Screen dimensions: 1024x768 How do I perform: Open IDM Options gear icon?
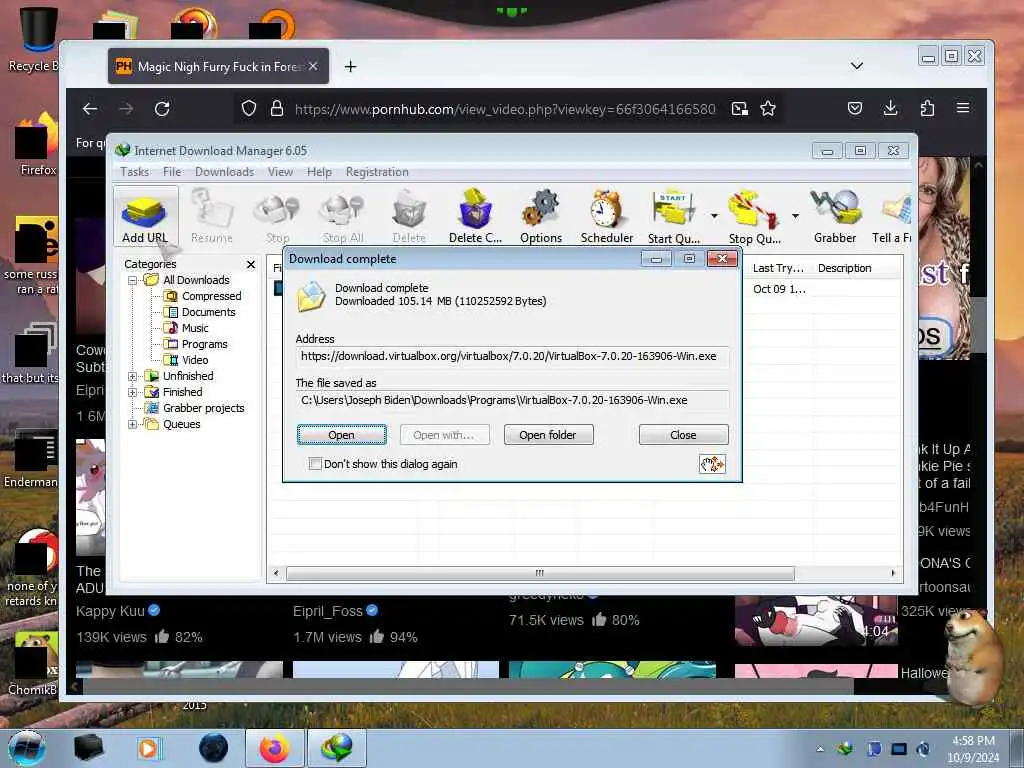[541, 216]
